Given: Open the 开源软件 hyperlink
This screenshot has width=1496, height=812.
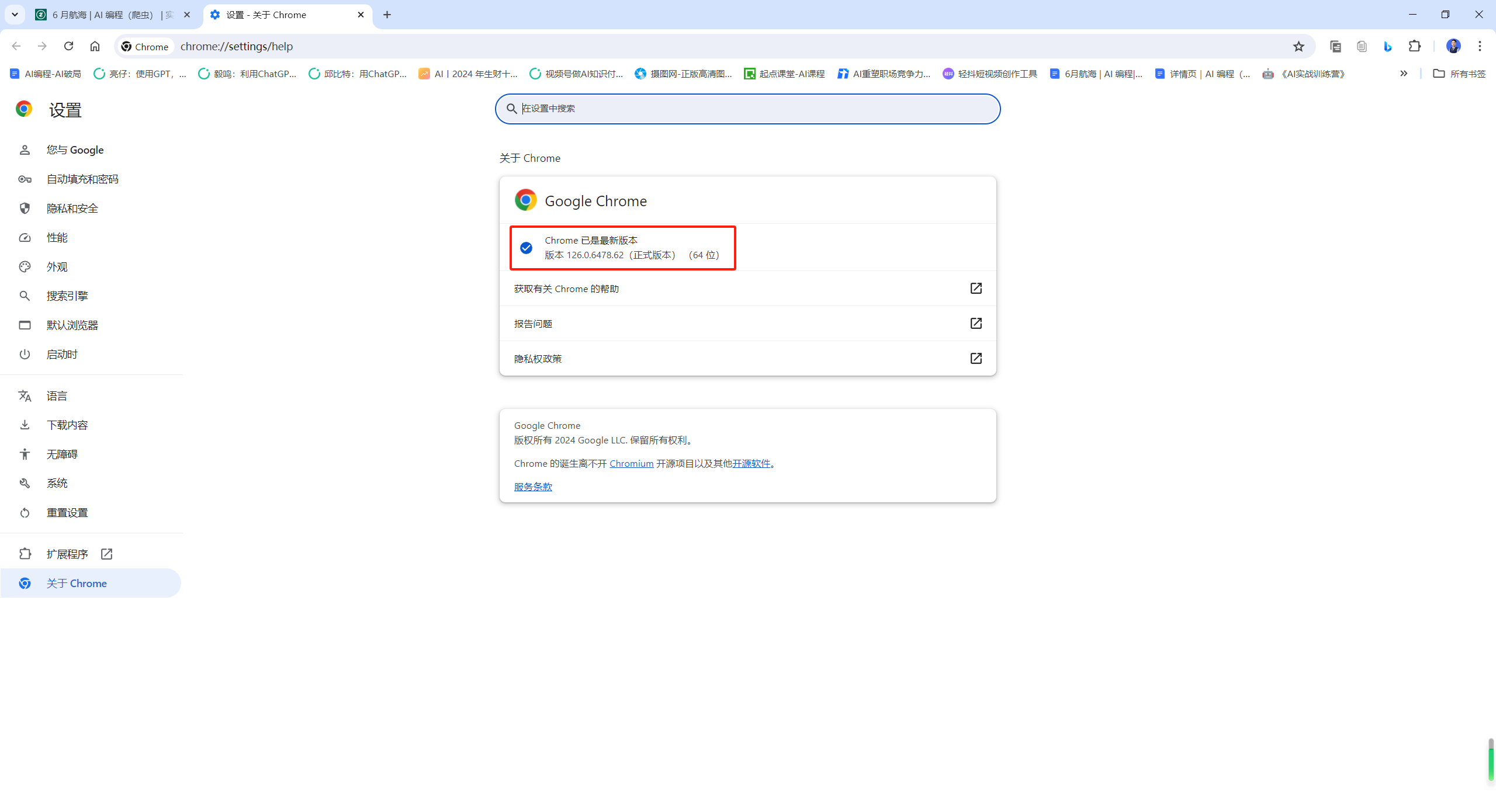Looking at the screenshot, I should (x=752, y=464).
